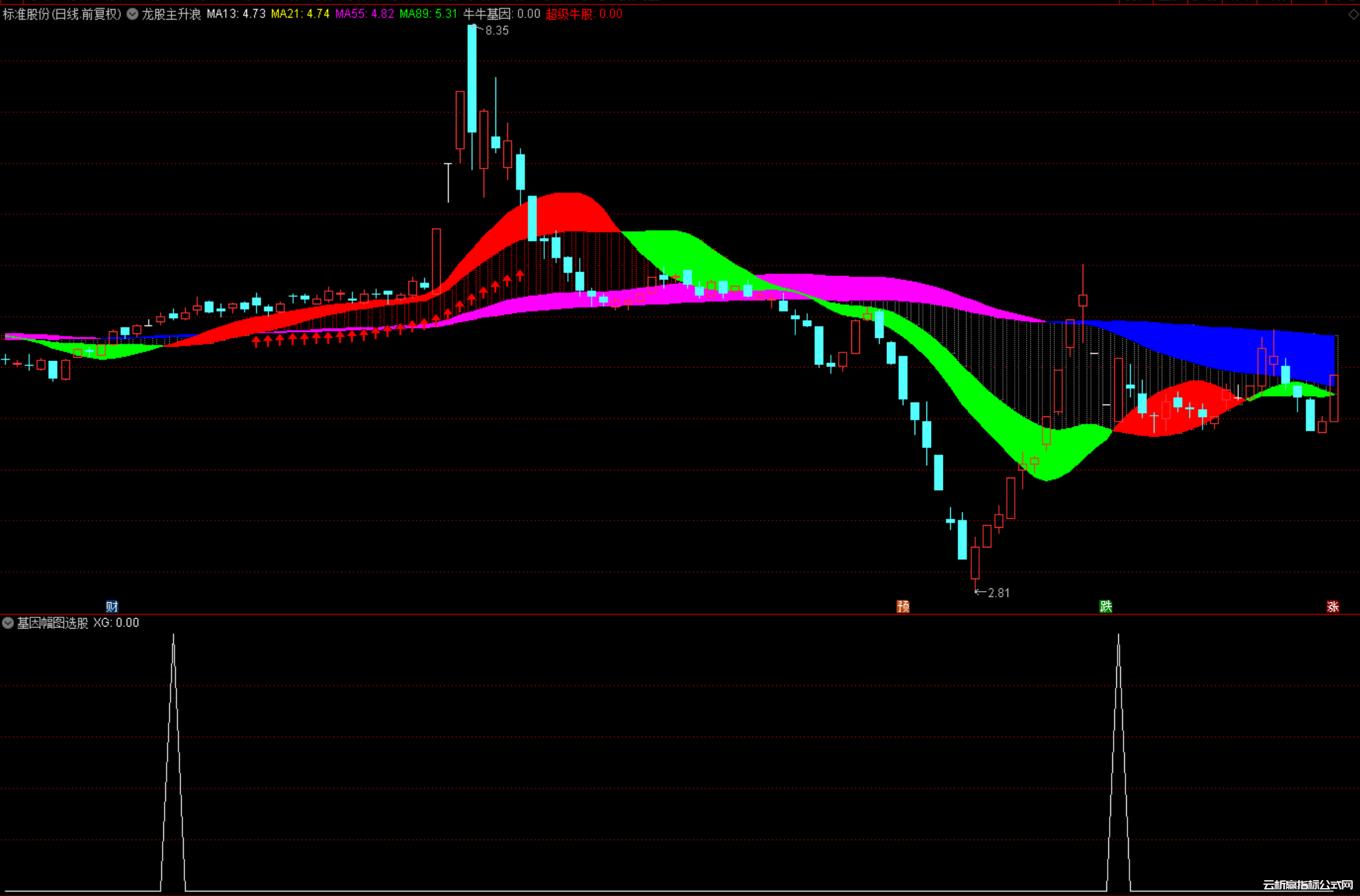Click the red 超级牛股: 0.00 reading

coord(584,14)
